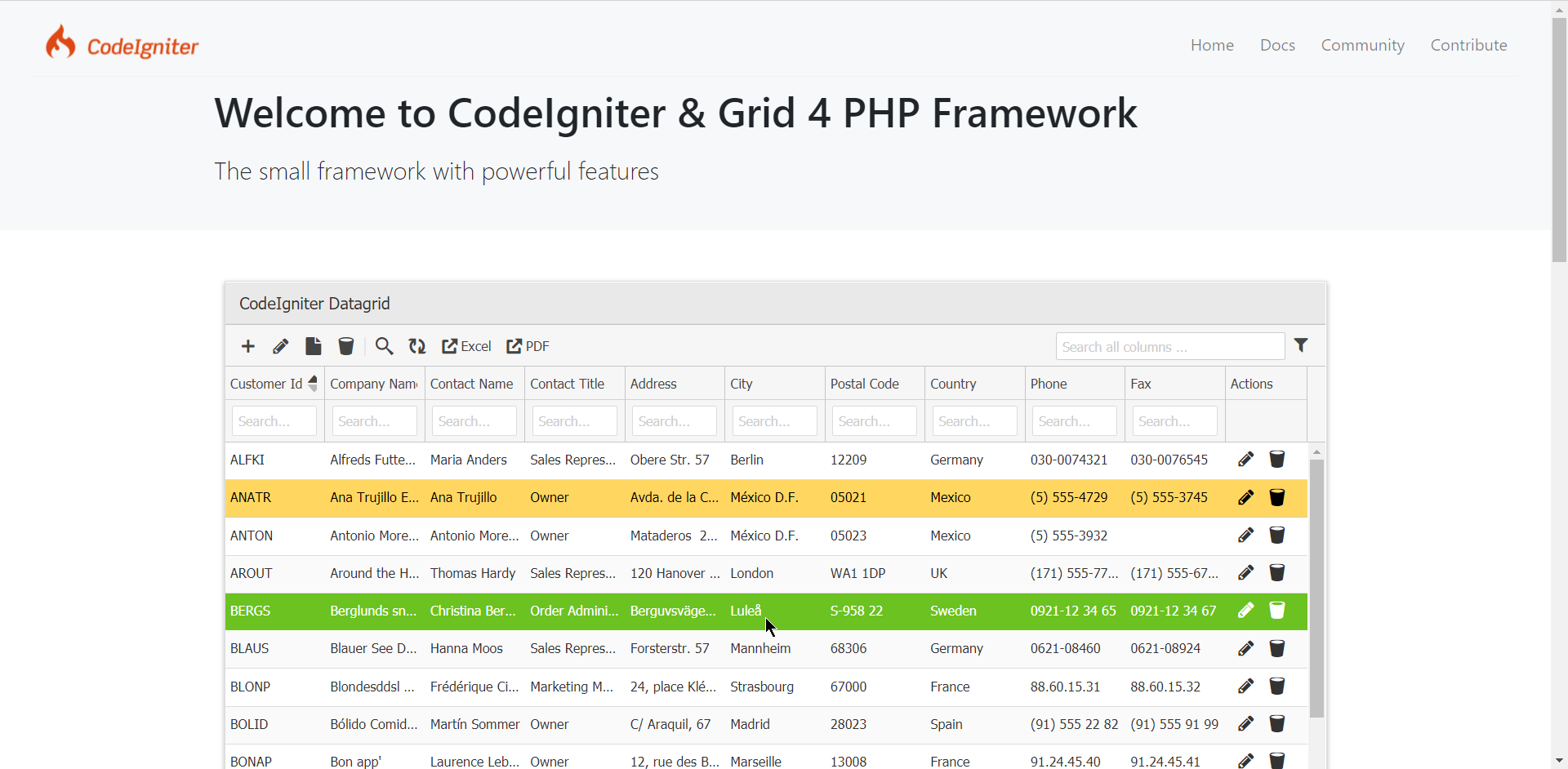Click the toolbar pencil edit icon

[x=281, y=346]
